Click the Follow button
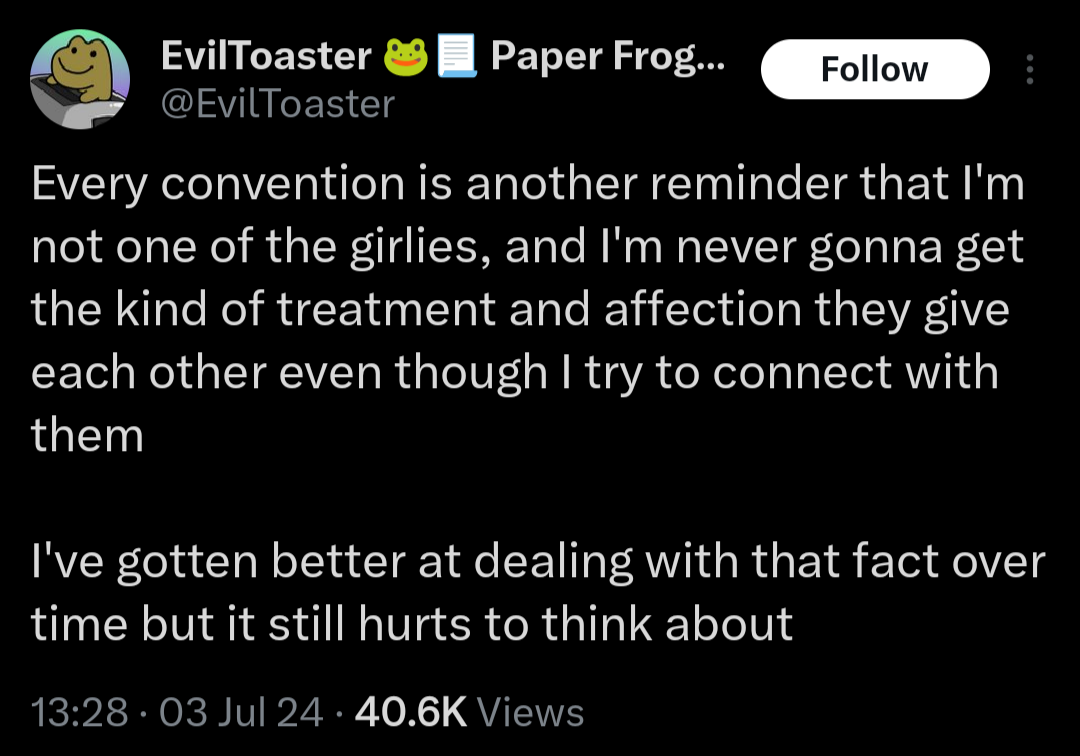Viewport: 1080px width, 756px height. point(875,70)
